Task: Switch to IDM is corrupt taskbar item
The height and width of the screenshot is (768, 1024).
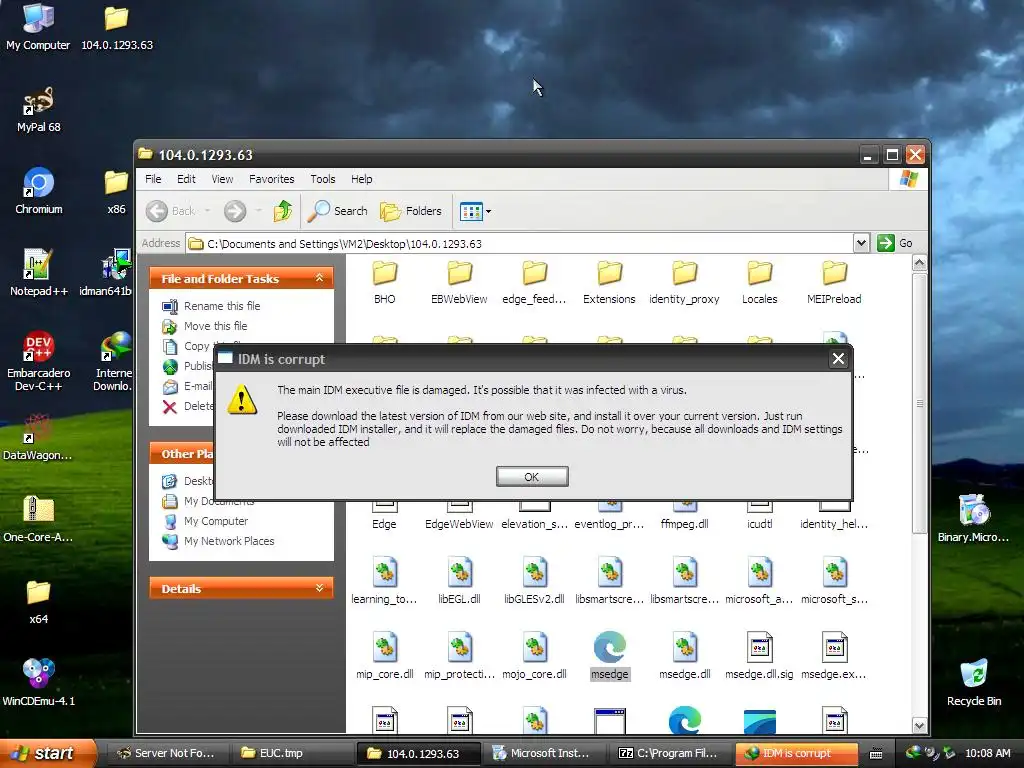Action: coord(796,753)
